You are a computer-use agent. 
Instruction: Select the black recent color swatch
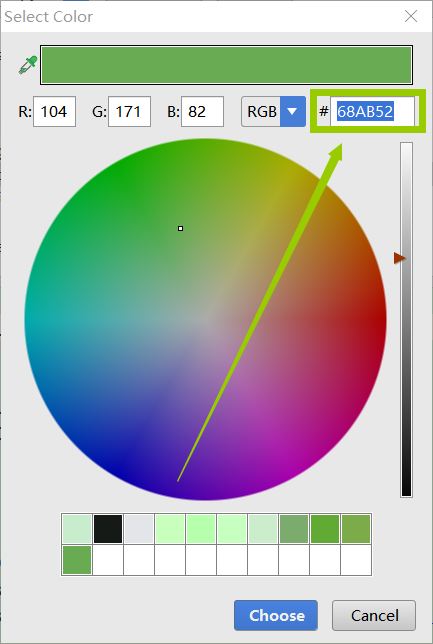click(108, 529)
